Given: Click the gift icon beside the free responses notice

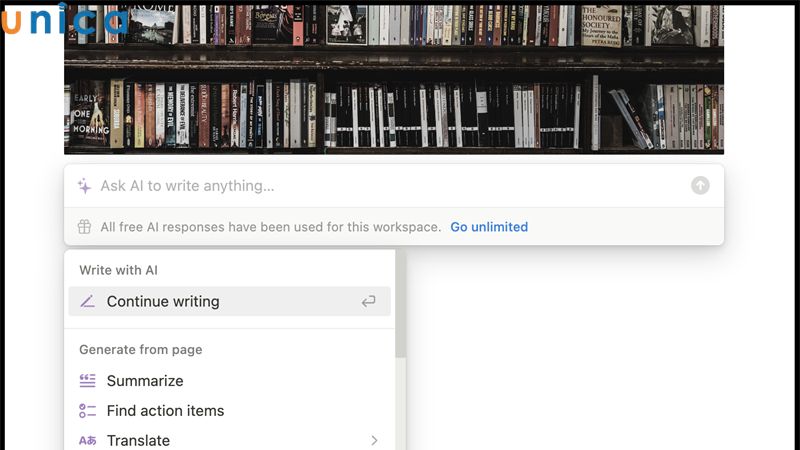Looking at the screenshot, I should (85, 227).
